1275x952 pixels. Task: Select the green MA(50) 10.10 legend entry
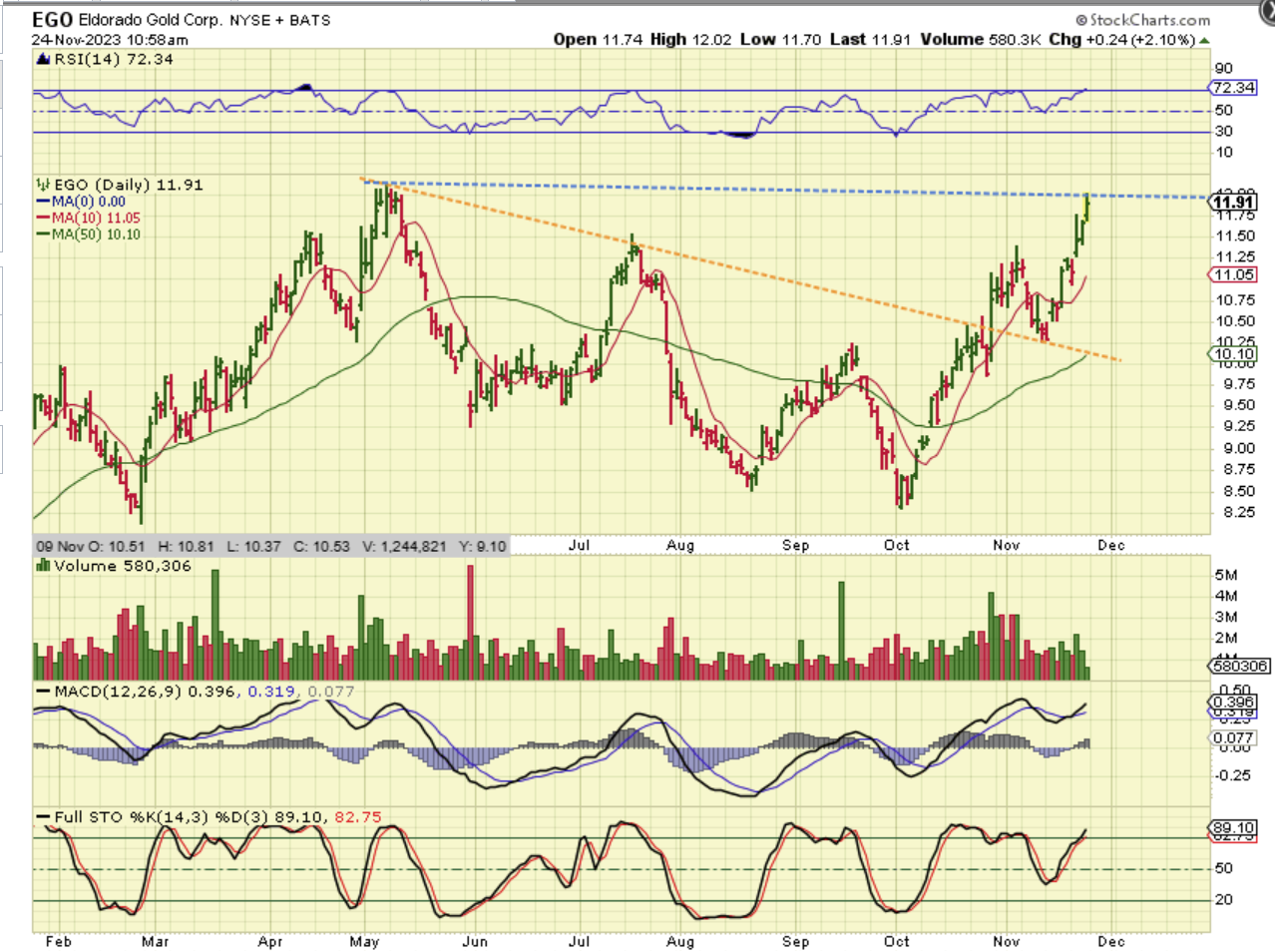tap(89, 235)
